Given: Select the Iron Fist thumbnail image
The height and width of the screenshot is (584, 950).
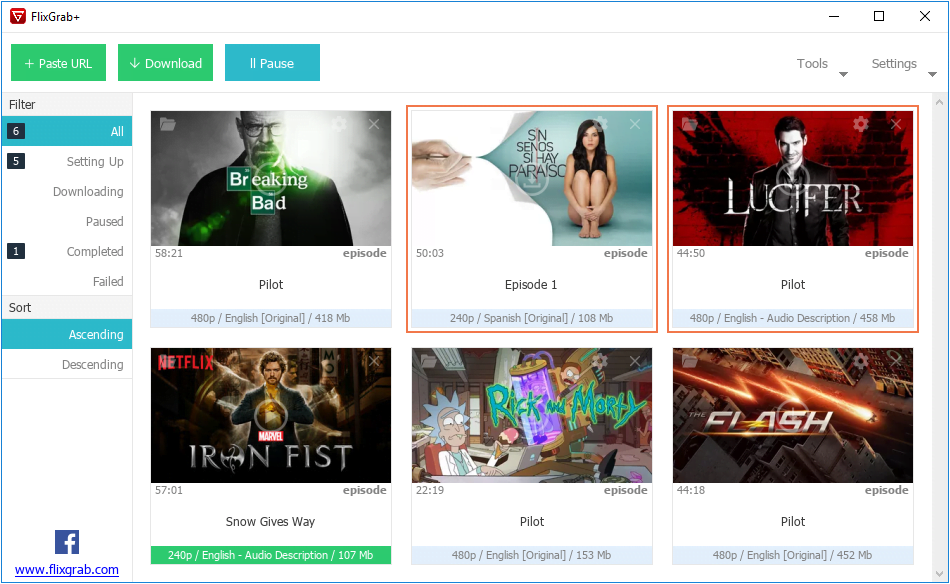Looking at the screenshot, I should click(271, 415).
